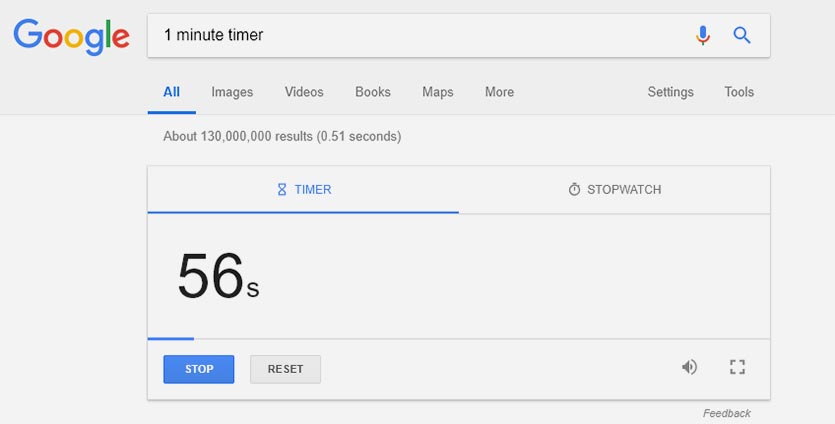Mute the timer sound with speaker icon
This screenshot has width=835, height=424.
coord(689,367)
